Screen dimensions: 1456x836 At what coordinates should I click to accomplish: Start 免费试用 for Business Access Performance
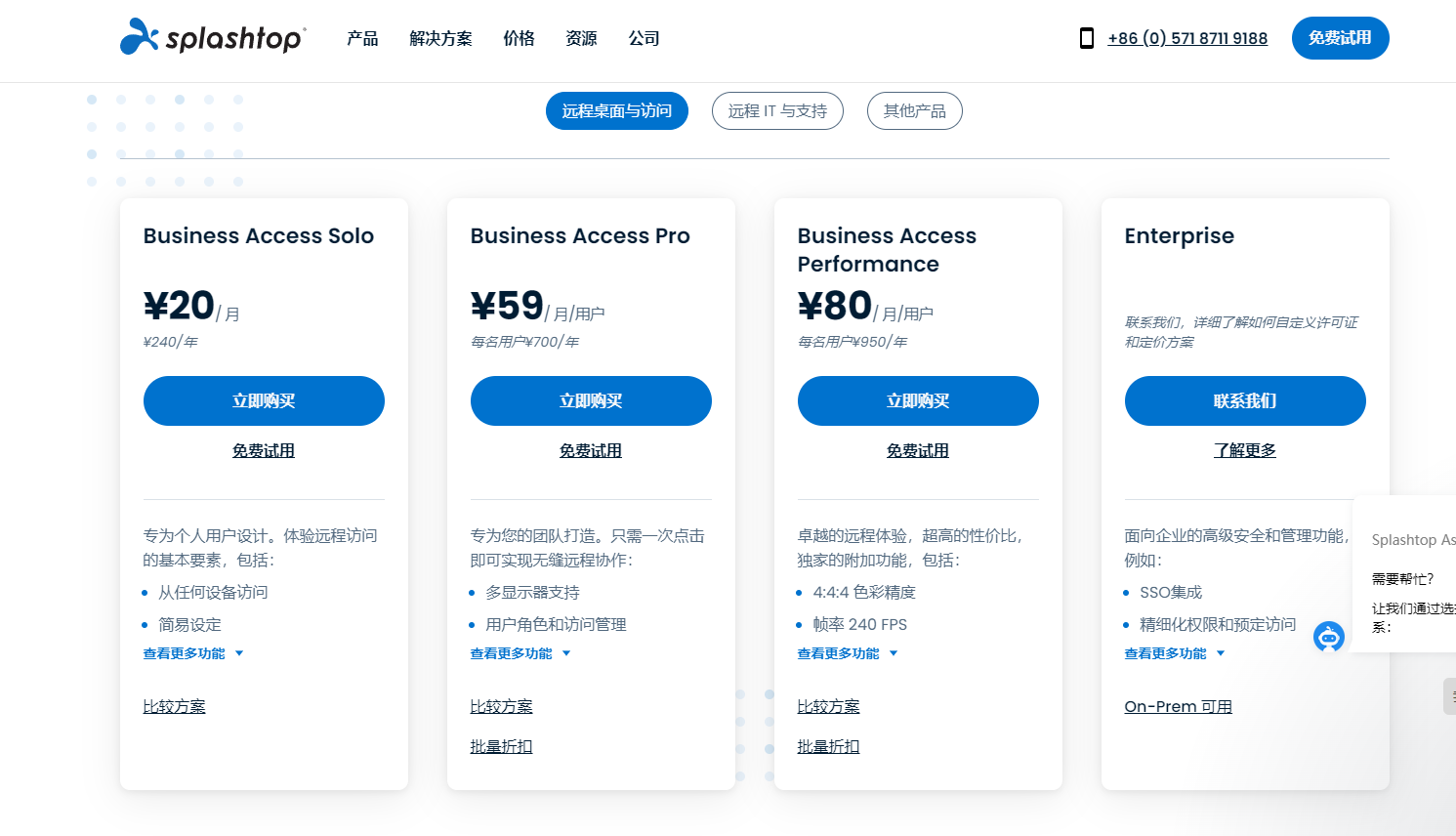pyautogui.click(x=918, y=450)
